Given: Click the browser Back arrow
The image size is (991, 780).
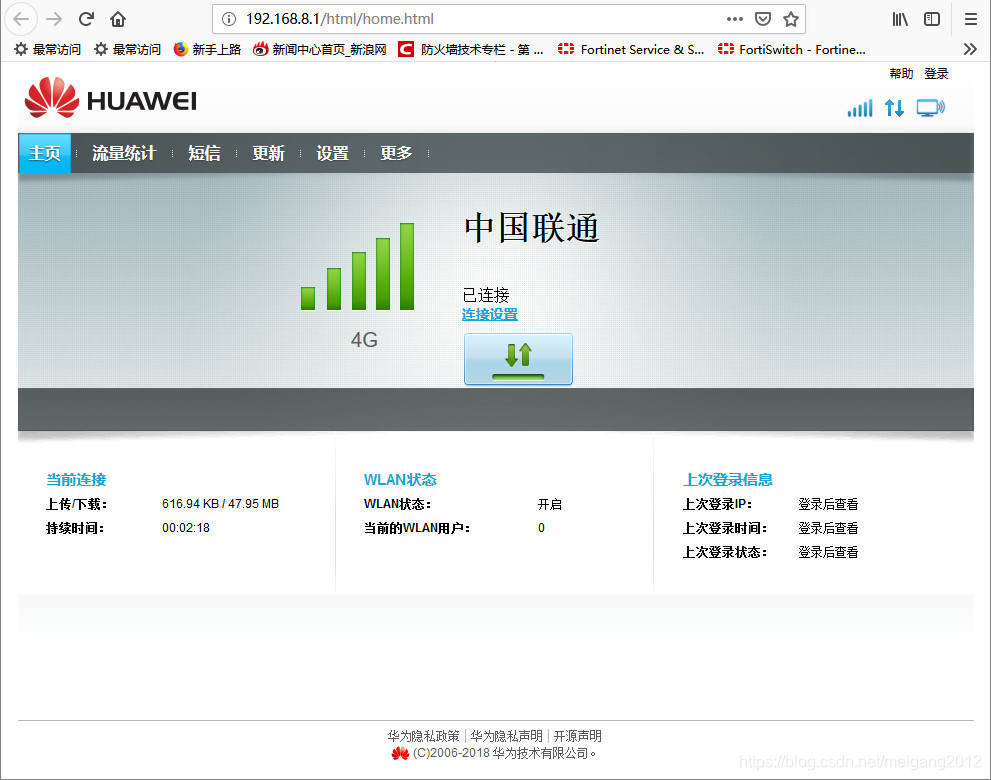Looking at the screenshot, I should click(x=21, y=19).
